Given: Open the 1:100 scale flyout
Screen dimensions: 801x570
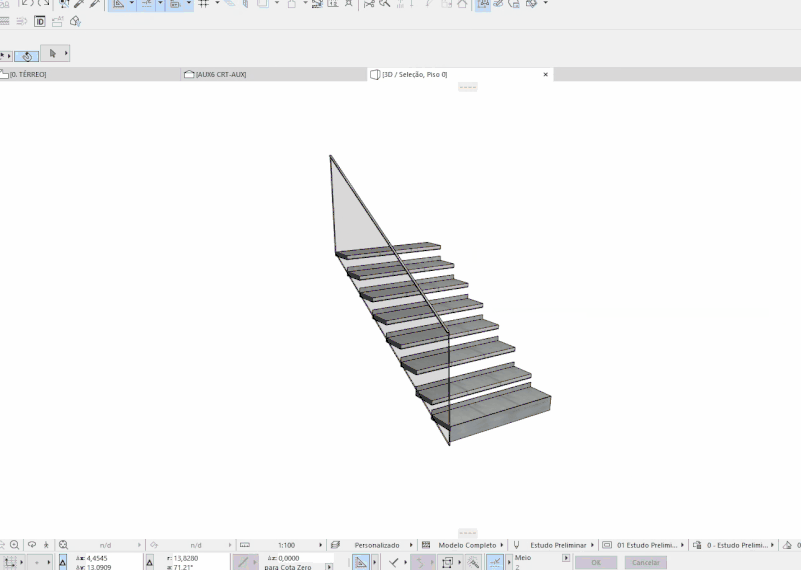Looking at the screenshot, I should point(320,545).
